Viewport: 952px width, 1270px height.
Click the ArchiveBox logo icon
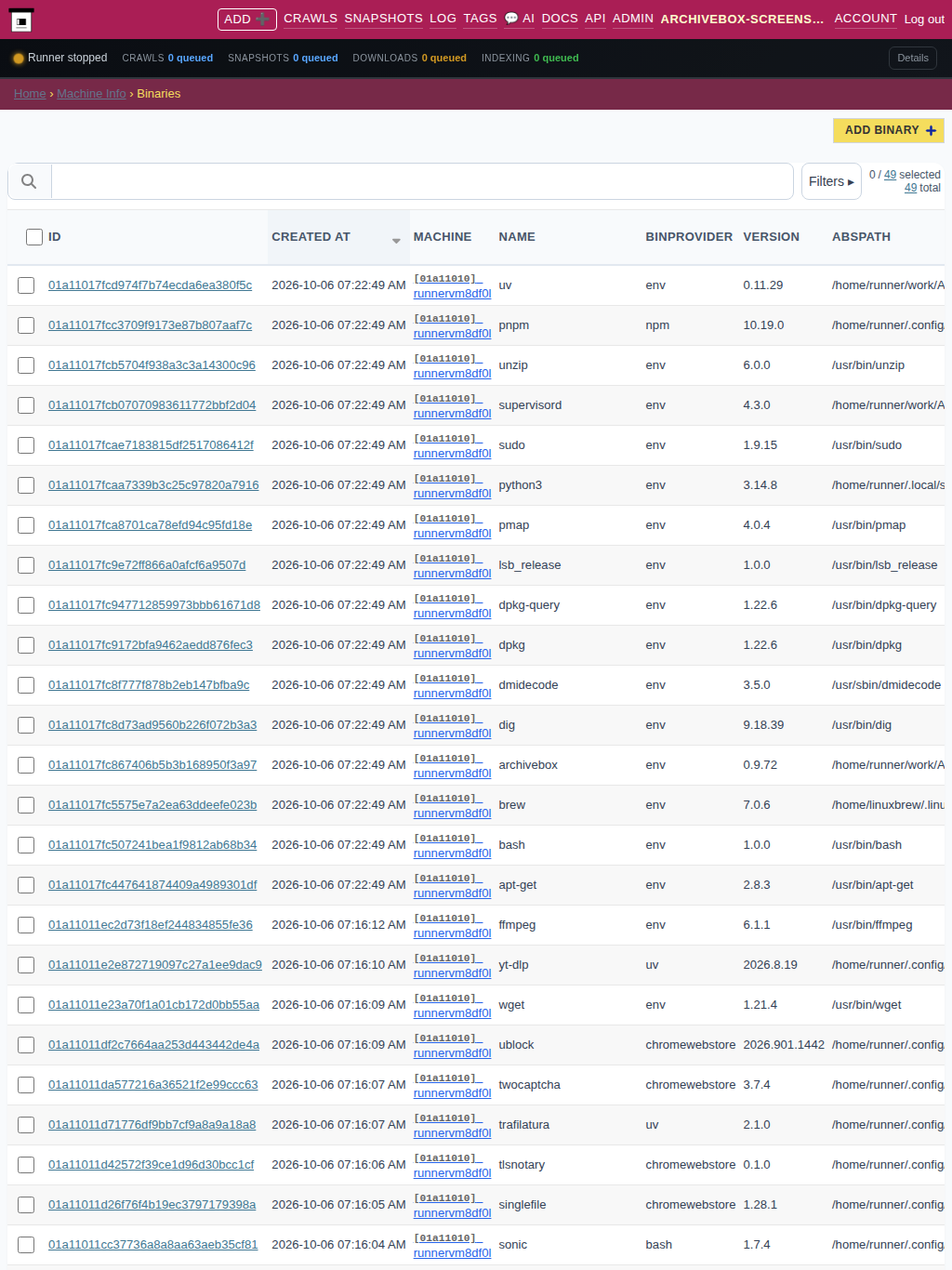pos(20,20)
